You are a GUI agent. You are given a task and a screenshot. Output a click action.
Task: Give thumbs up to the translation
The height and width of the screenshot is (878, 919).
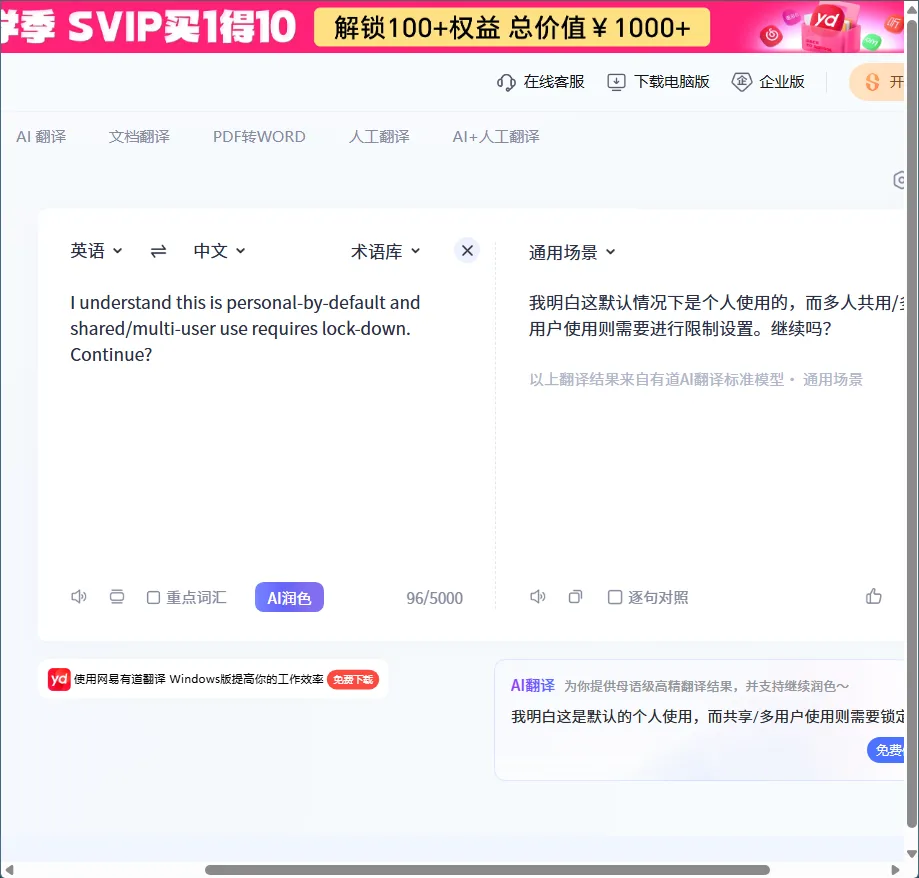[x=873, y=597]
